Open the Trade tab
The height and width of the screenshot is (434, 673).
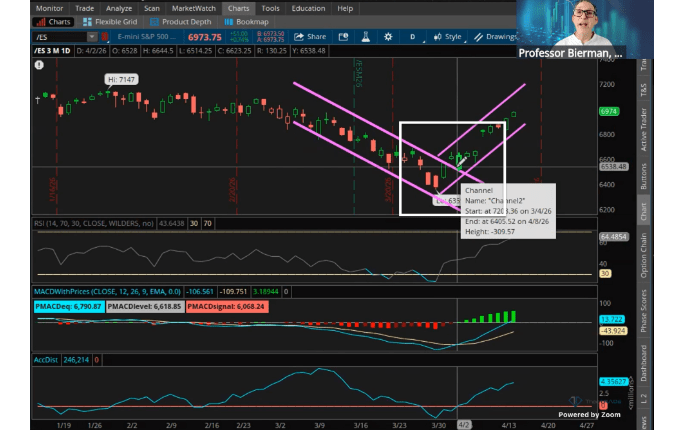coord(85,8)
